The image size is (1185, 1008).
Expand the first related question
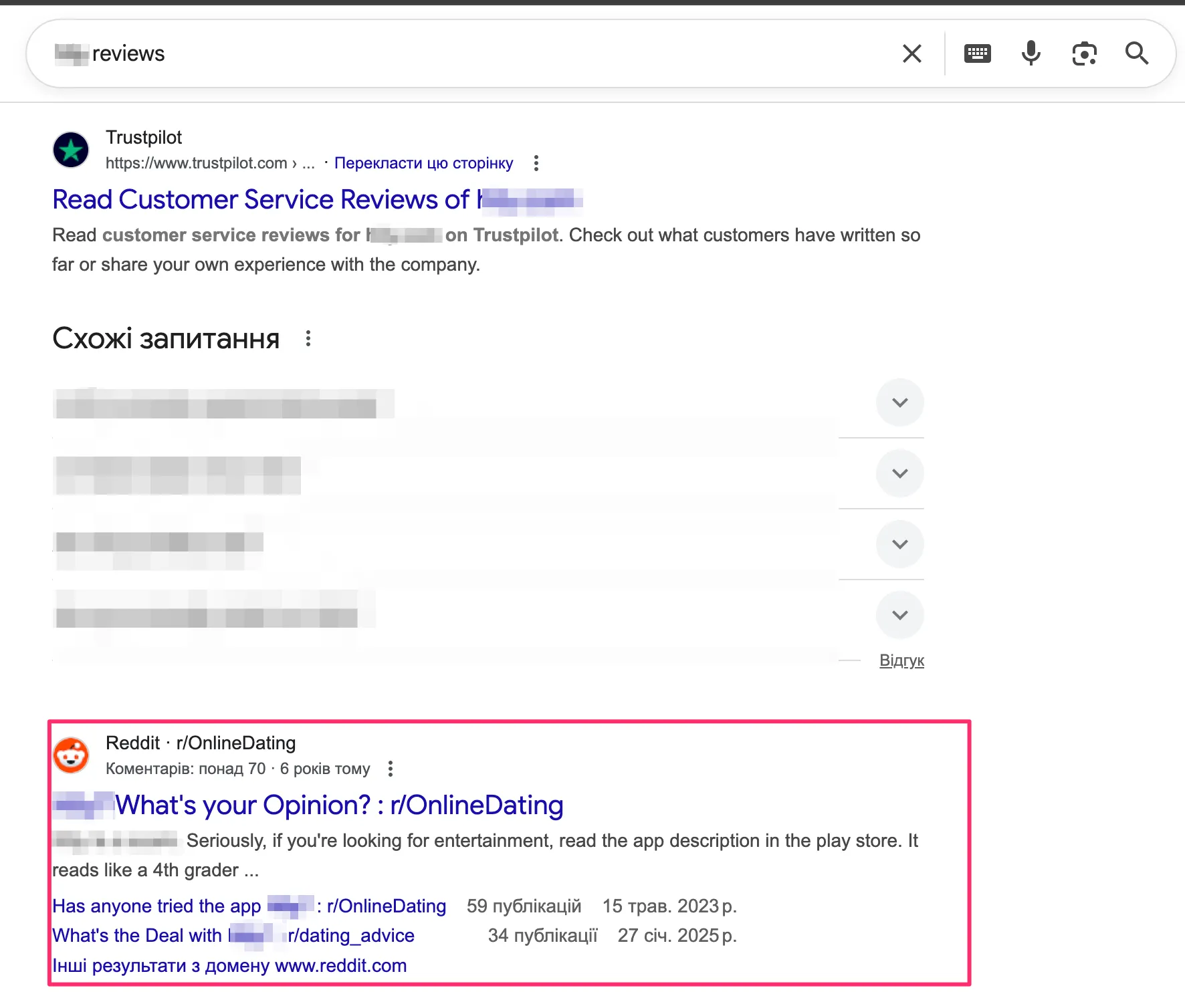pos(899,402)
